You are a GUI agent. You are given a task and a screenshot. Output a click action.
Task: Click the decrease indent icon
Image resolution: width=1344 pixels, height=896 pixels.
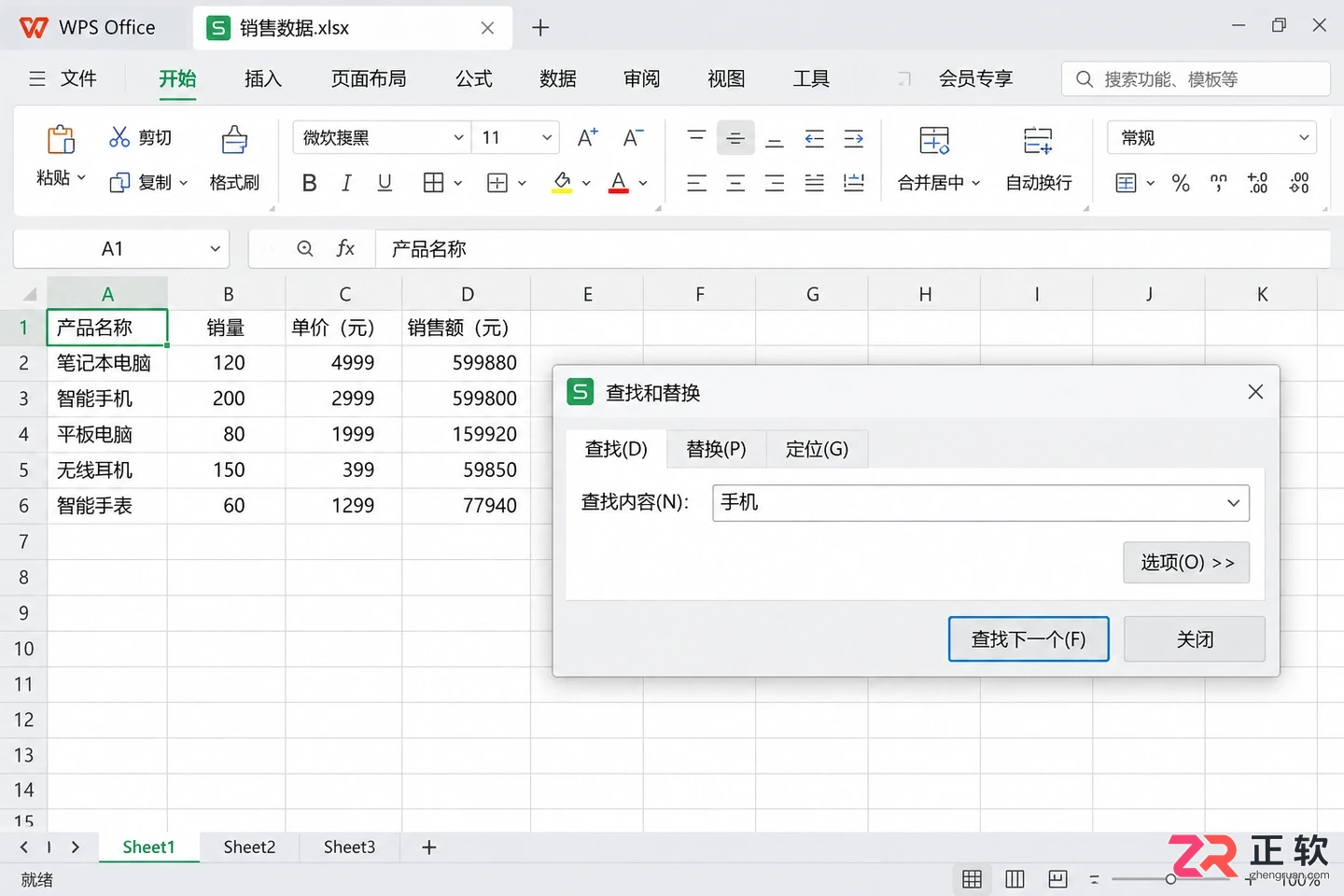pos(815,138)
